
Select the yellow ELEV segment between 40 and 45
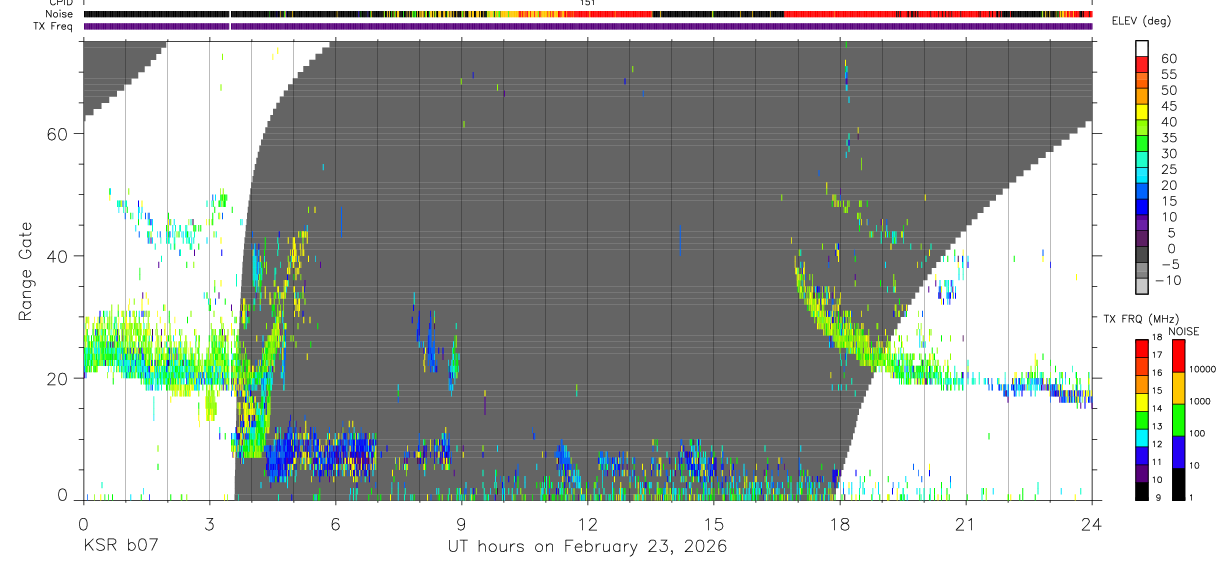tap(1142, 111)
